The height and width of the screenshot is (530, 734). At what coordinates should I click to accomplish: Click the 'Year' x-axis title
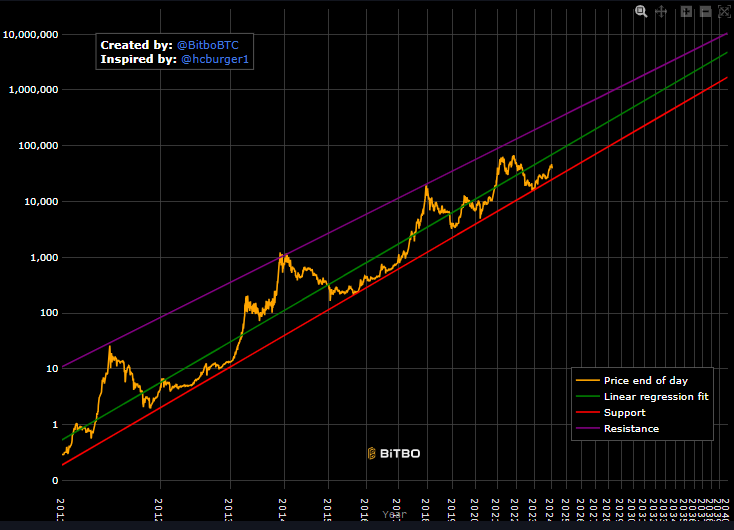[394, 515]
